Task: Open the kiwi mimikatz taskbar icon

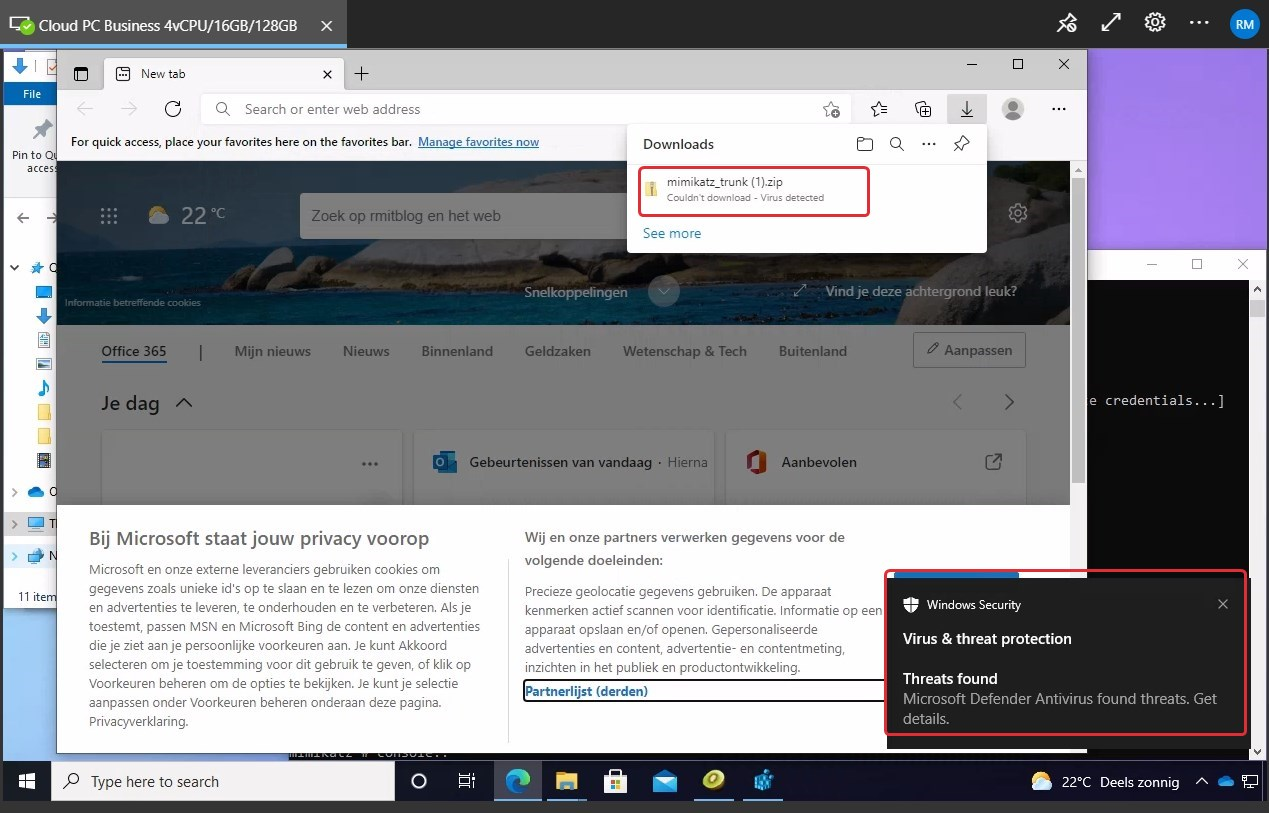Action: coord(716,781)
